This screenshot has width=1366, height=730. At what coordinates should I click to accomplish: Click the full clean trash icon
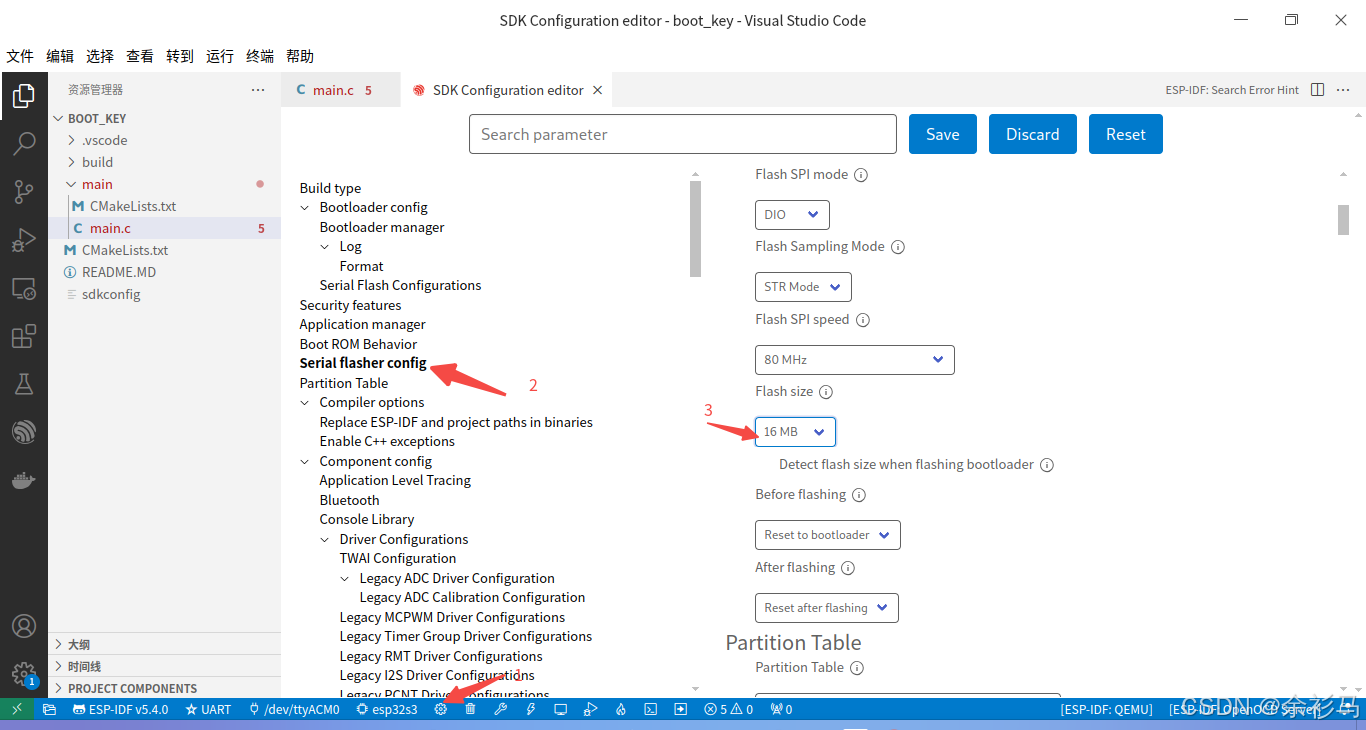tap(470, 709)
